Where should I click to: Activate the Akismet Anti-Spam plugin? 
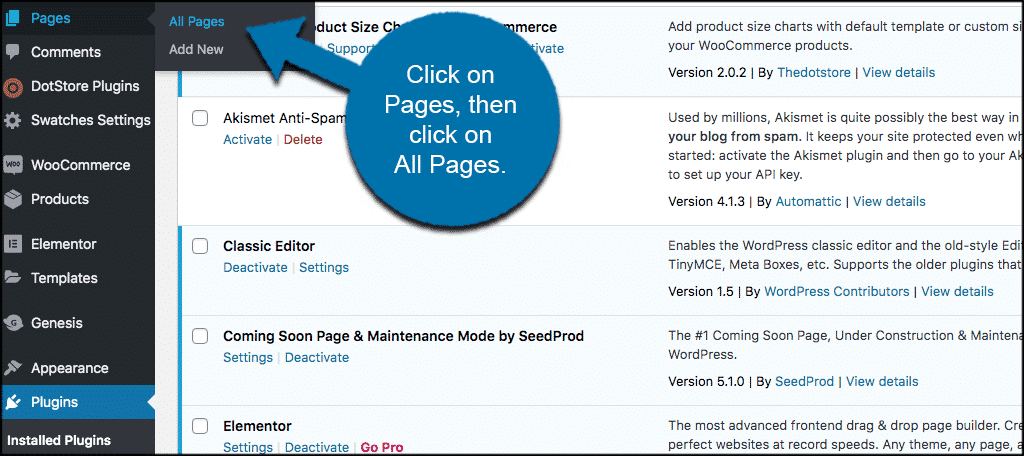pyautogui.click(x=248, y=139)
